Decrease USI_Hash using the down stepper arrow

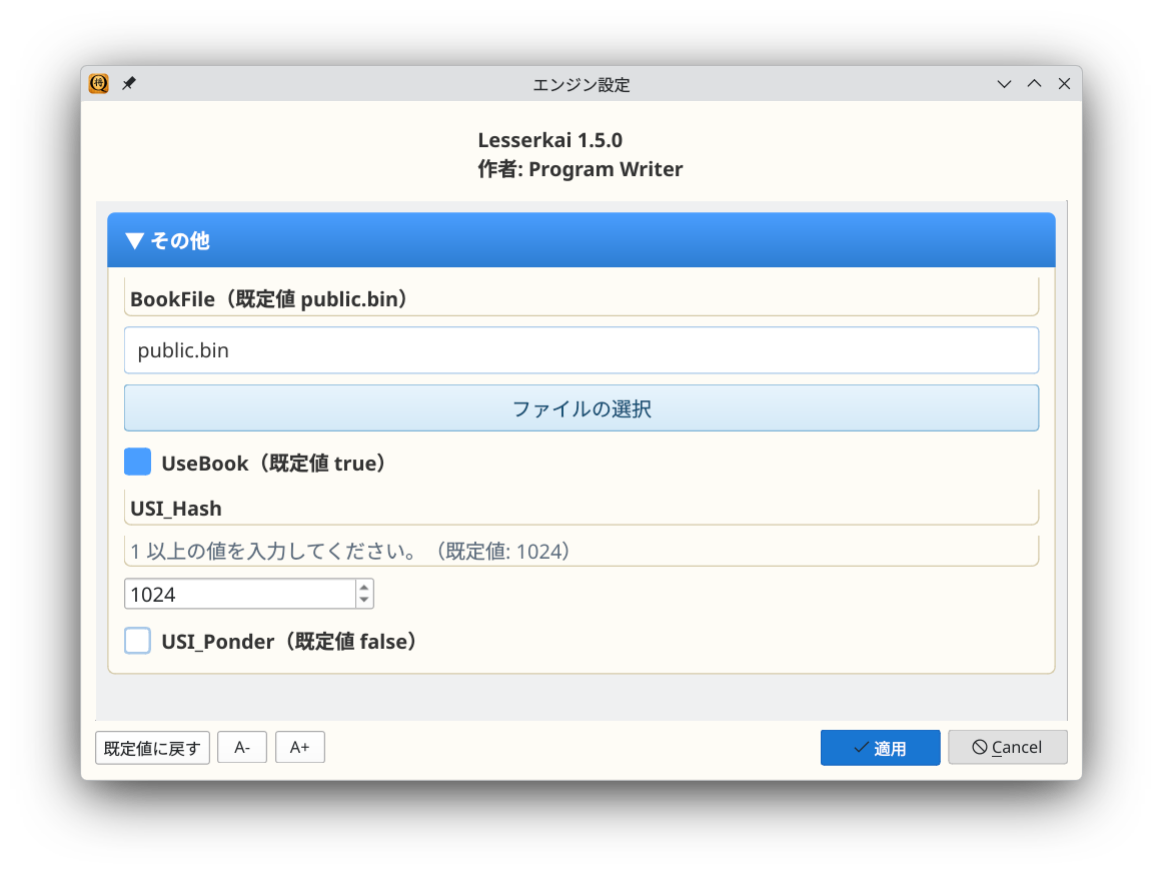(x=364, y=599)
